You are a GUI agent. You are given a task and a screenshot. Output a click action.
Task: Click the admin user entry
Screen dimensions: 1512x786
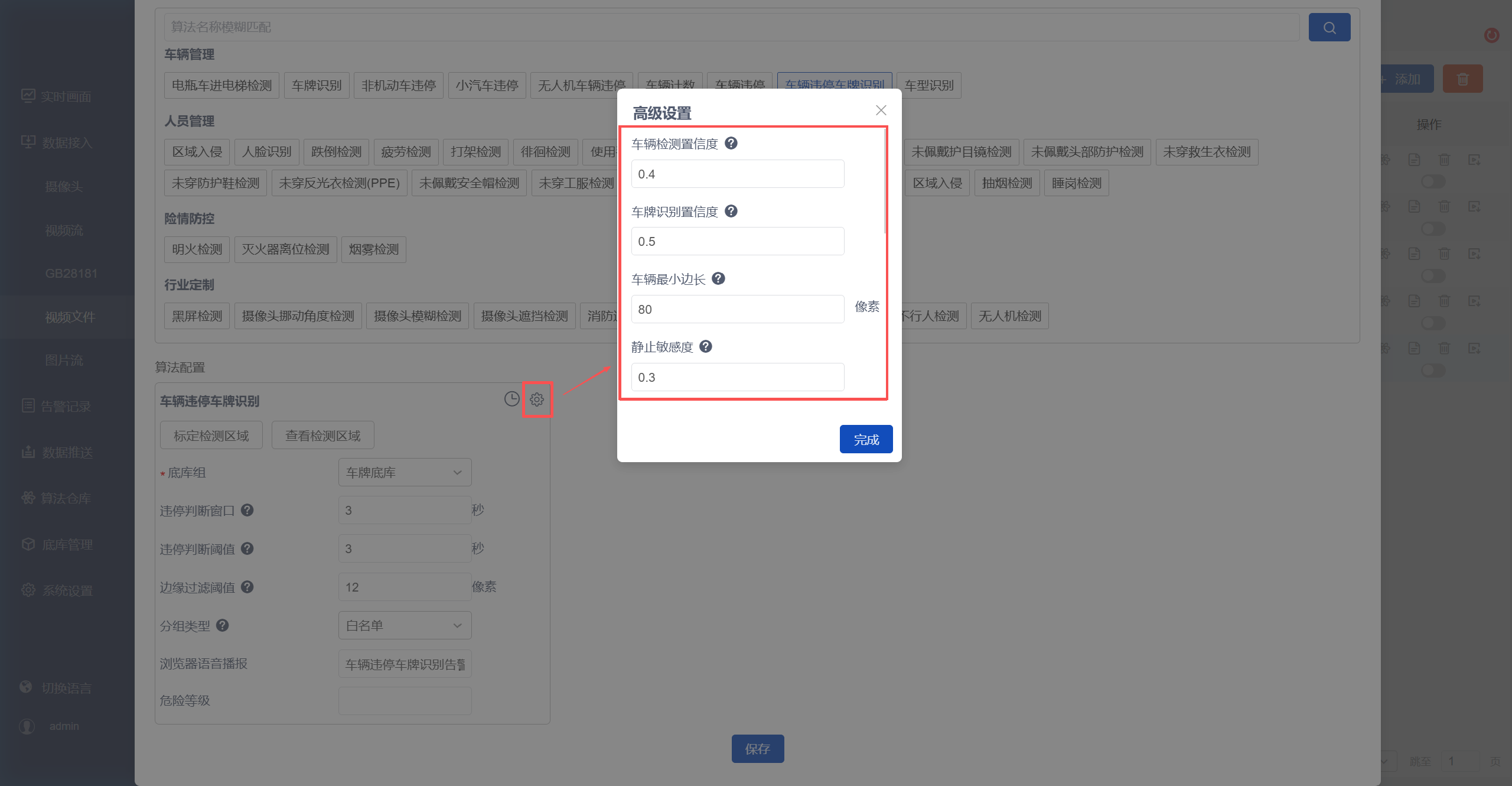tap(50, 726)
